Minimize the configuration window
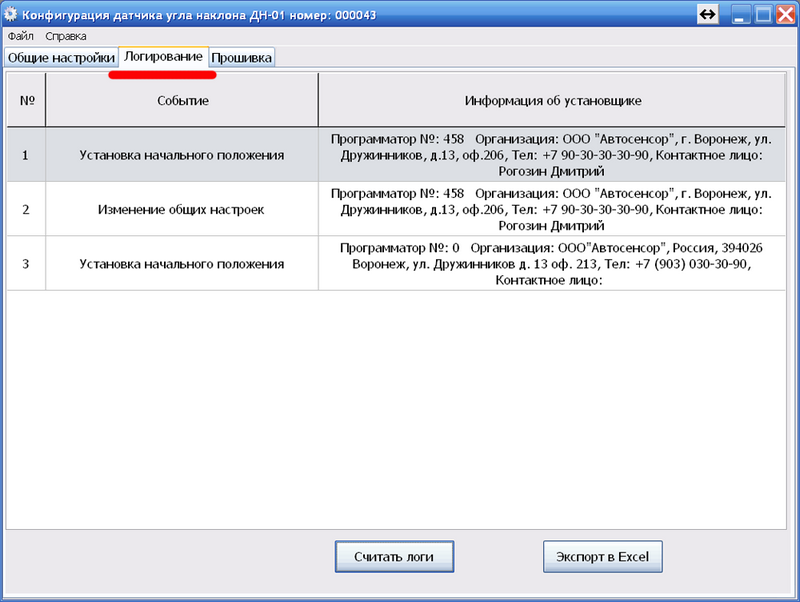The height and width of the screenshot is (602, 800). [741, 14]
